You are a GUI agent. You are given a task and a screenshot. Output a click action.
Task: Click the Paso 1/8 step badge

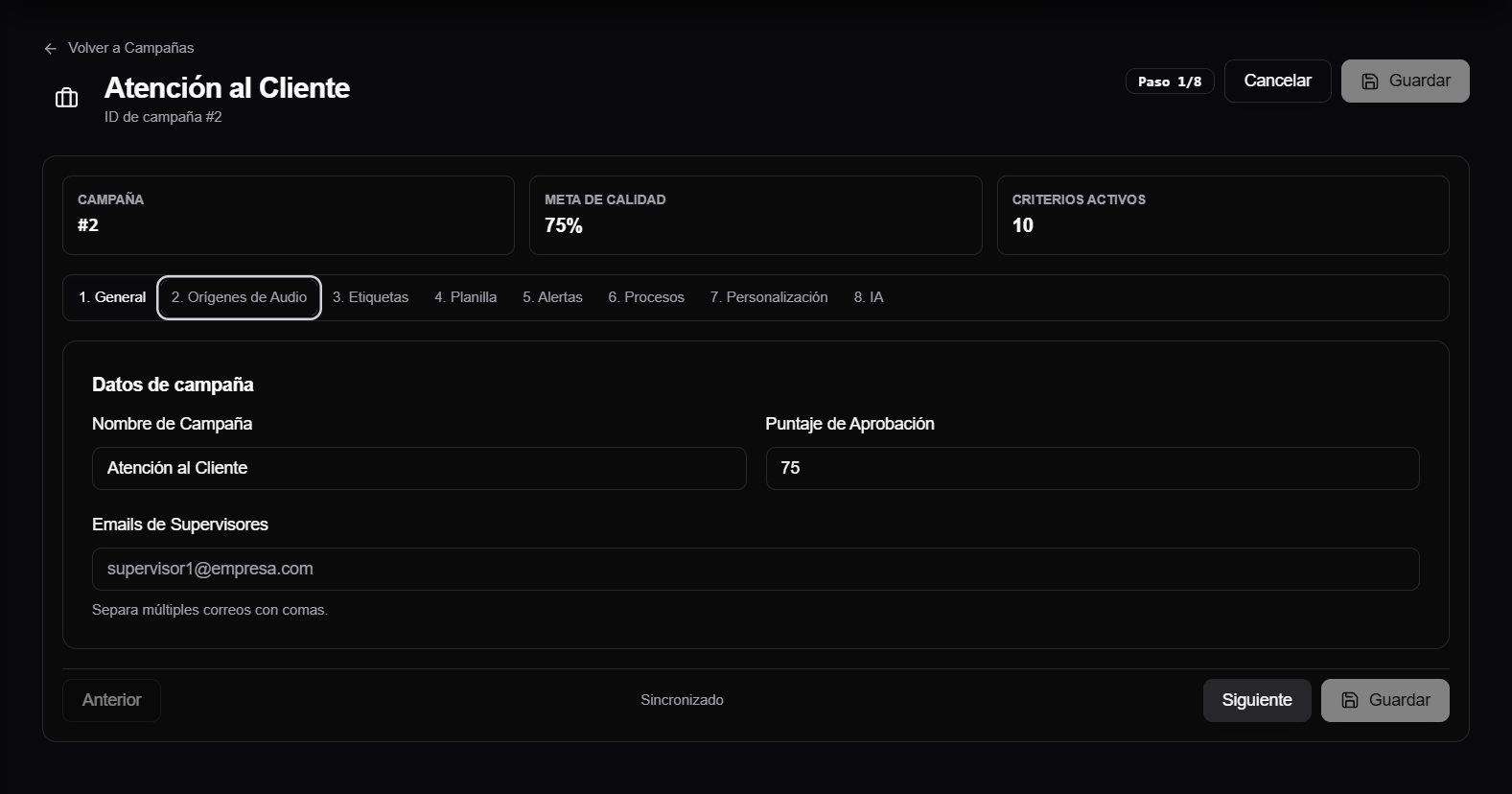click(1170, 82)
